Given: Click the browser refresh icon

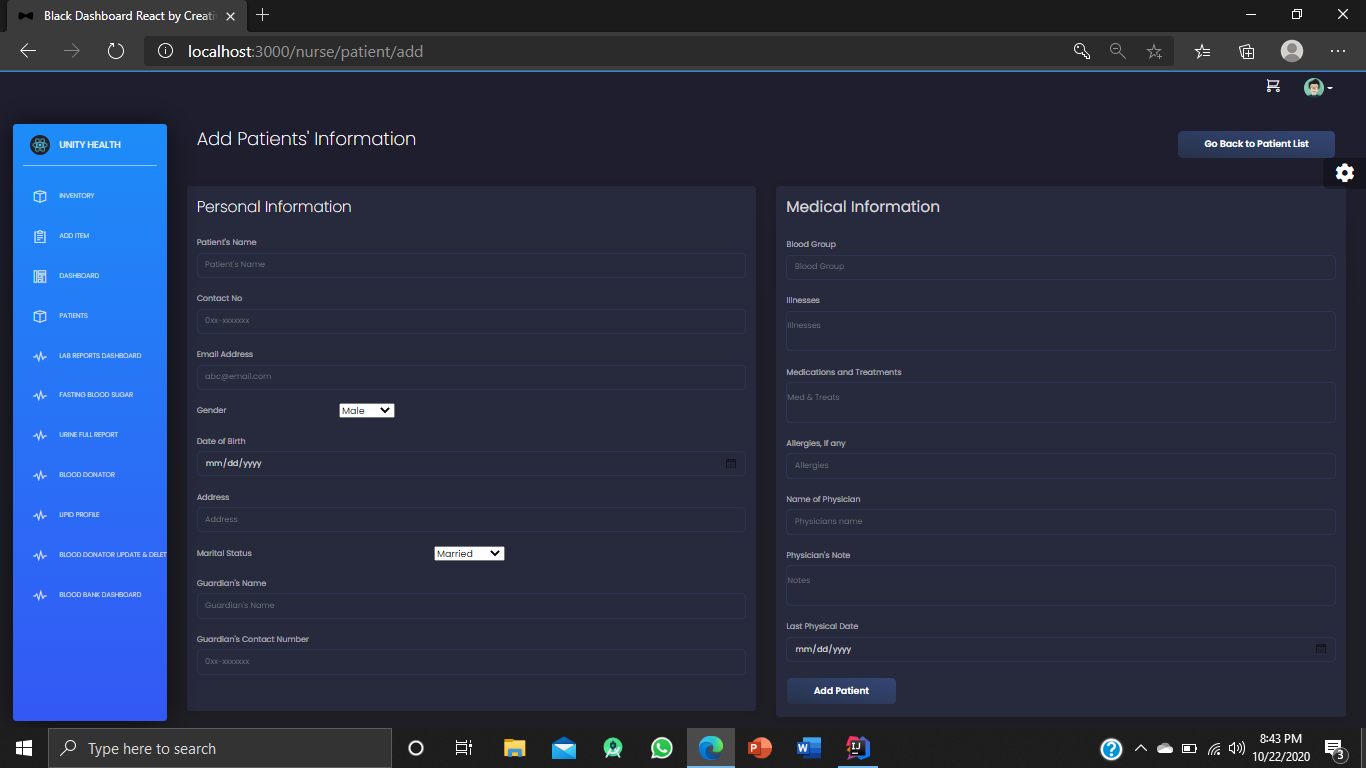Looking at the screenshot, I should [115, 51].
